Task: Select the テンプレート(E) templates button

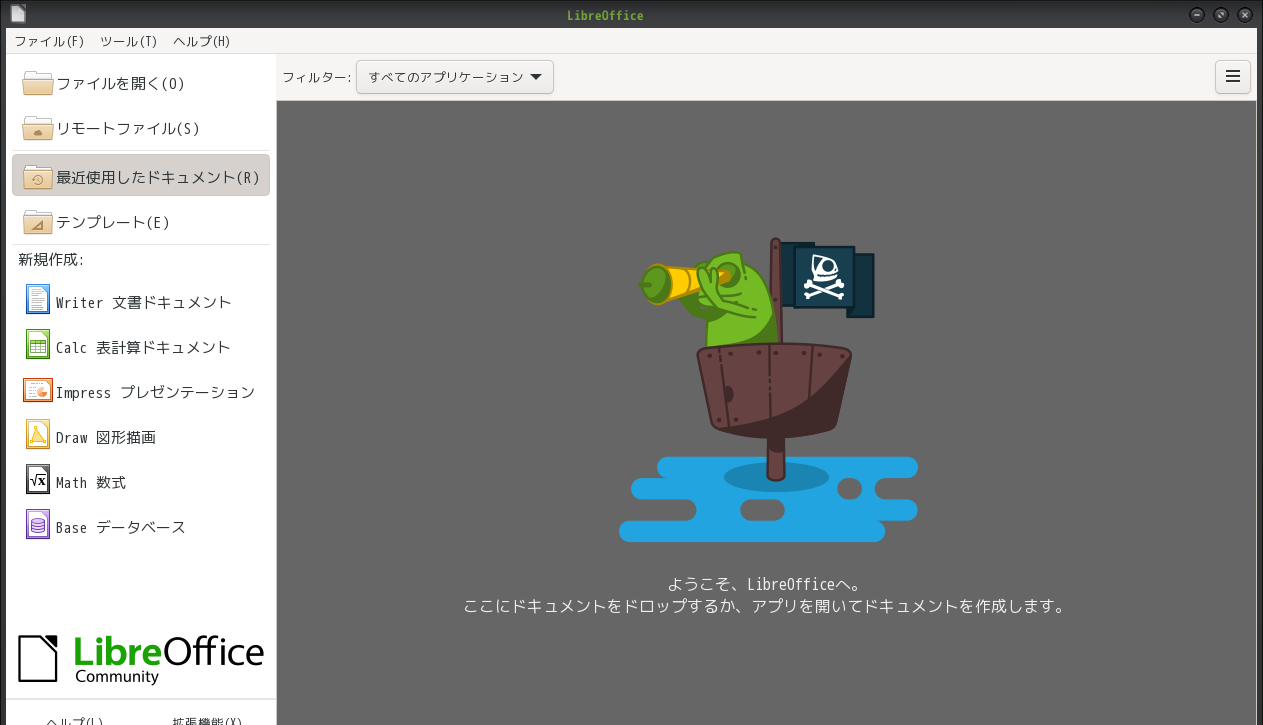Action: [x=141, y=222]
